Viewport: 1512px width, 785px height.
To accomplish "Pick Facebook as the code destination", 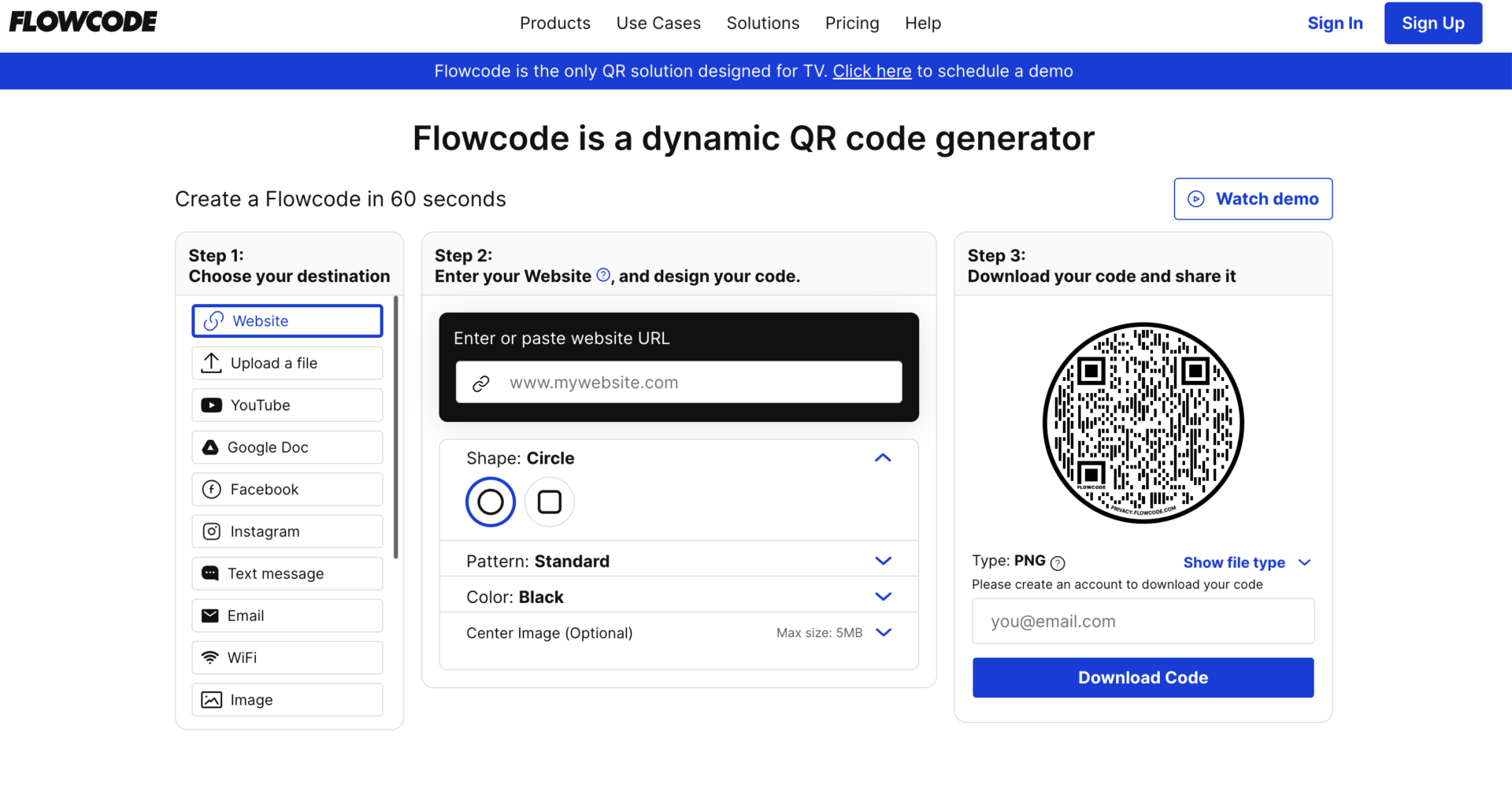I will 286,489.
